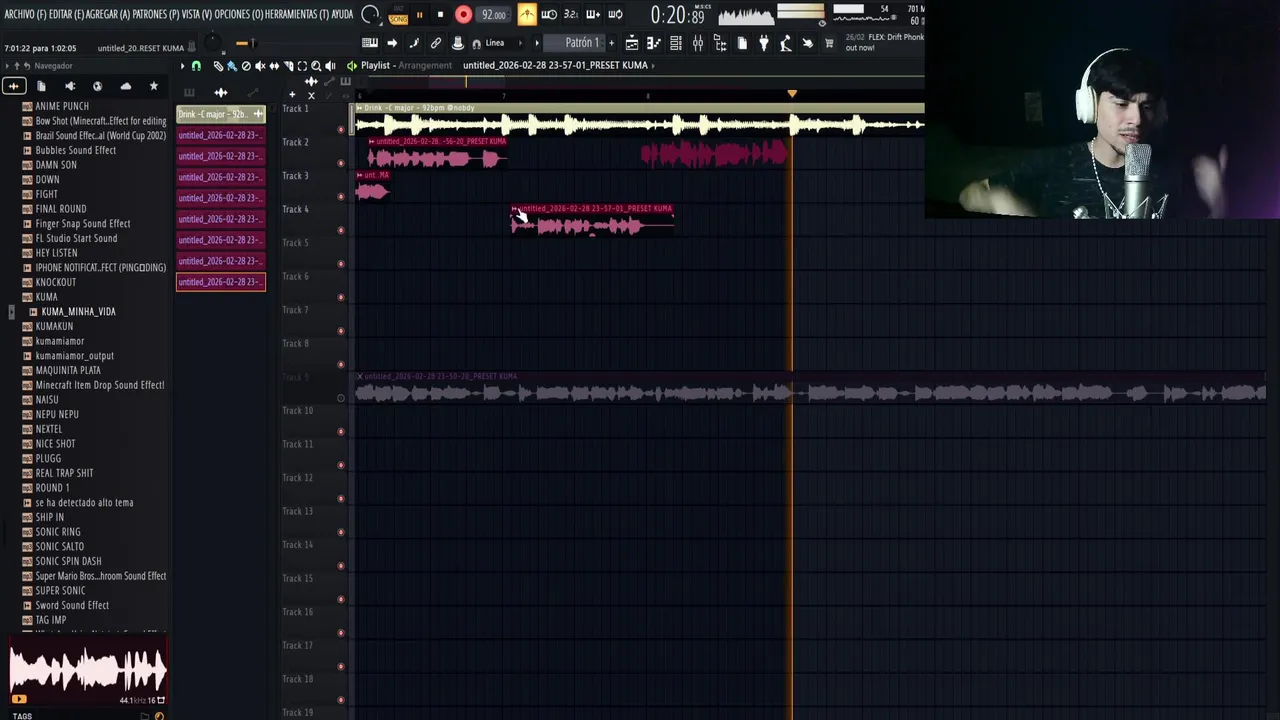Stop playback with the stop button
Screen dimensions: 1280x720
440,14
